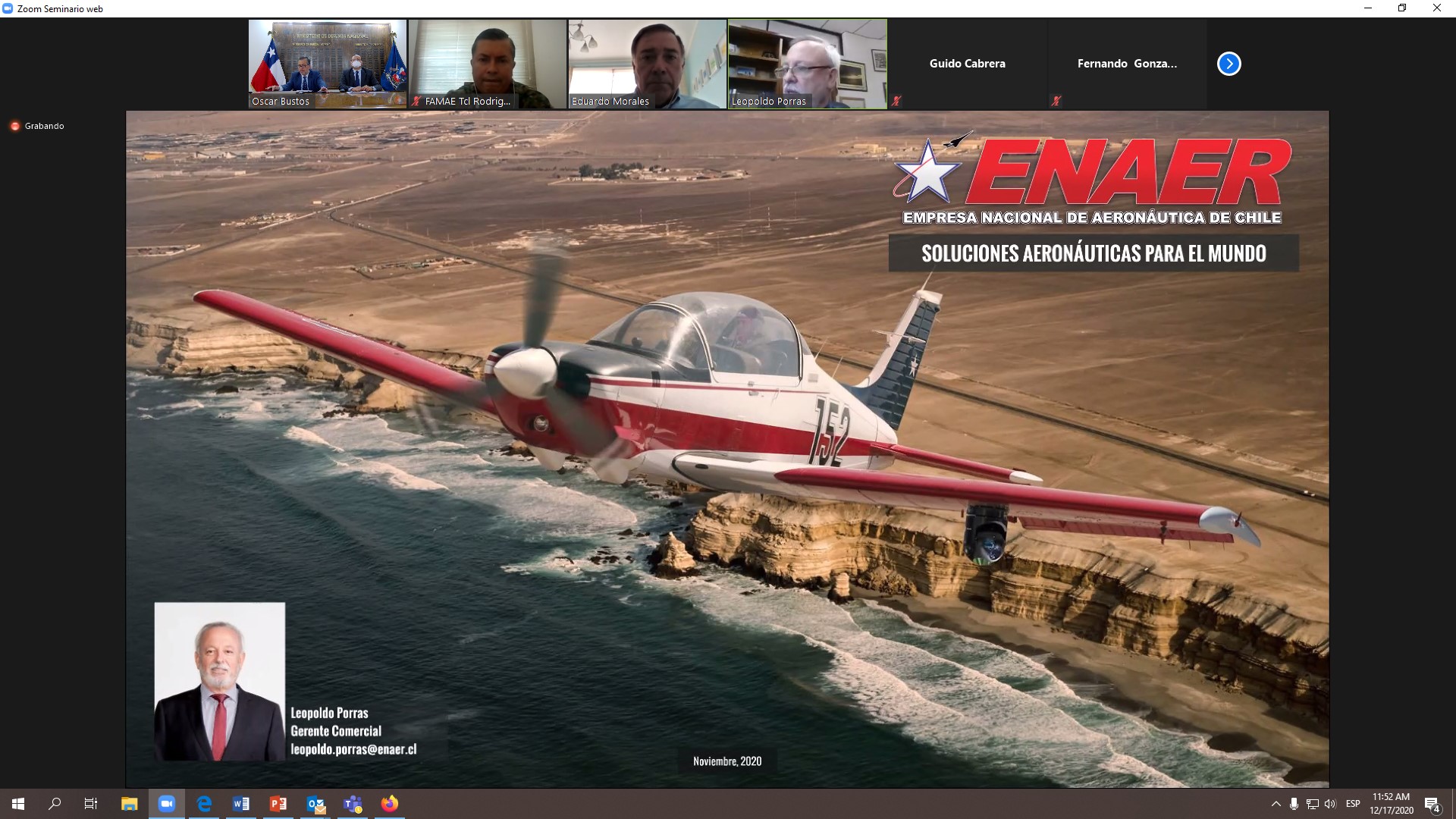Image resolution: width=1456 pixels, height=819 pixels.
Task: Minimize the Zoom window
Action: click(1368, 8)
